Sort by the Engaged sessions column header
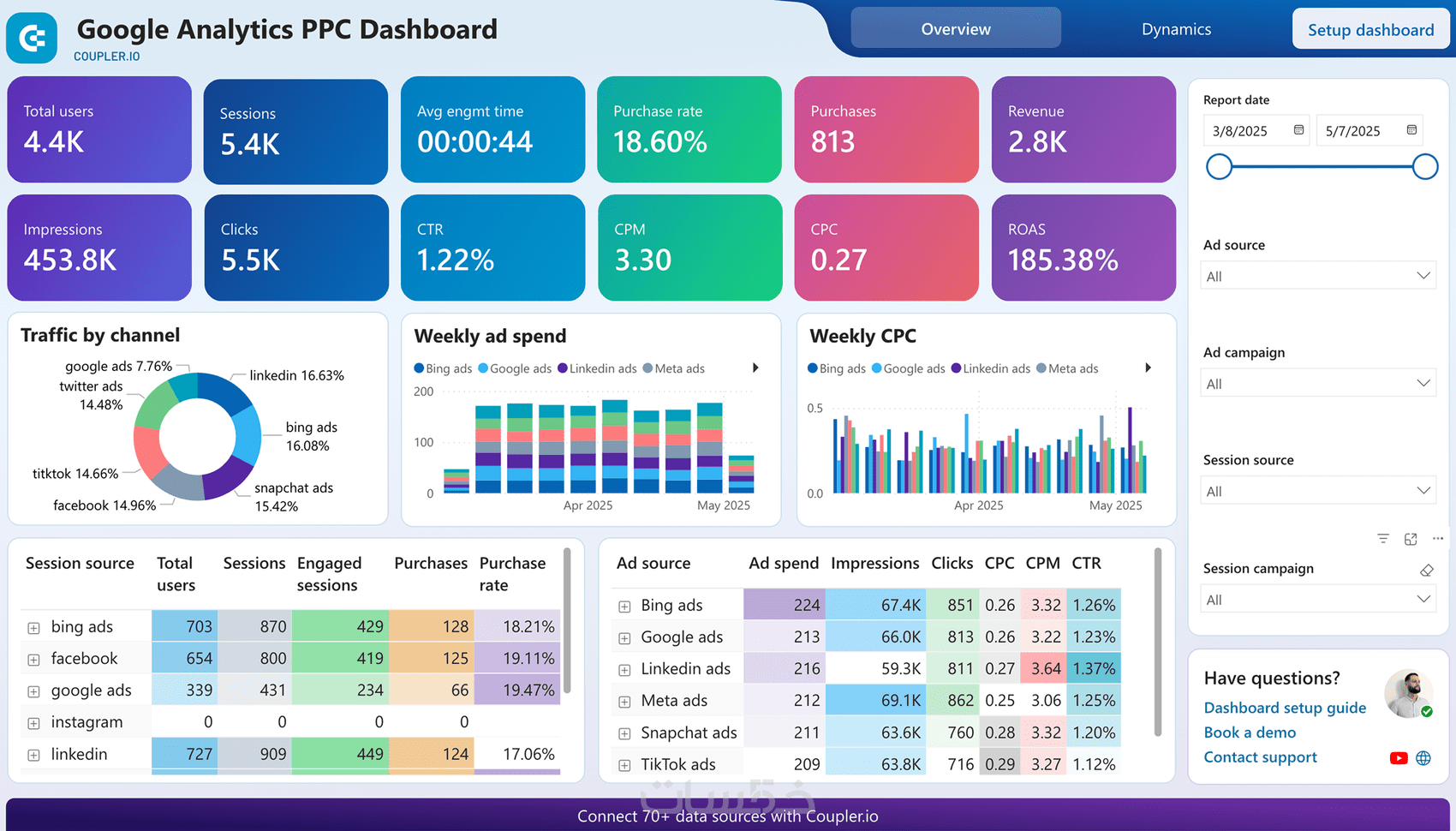The image size is (1456, 831). pos(330,574)
